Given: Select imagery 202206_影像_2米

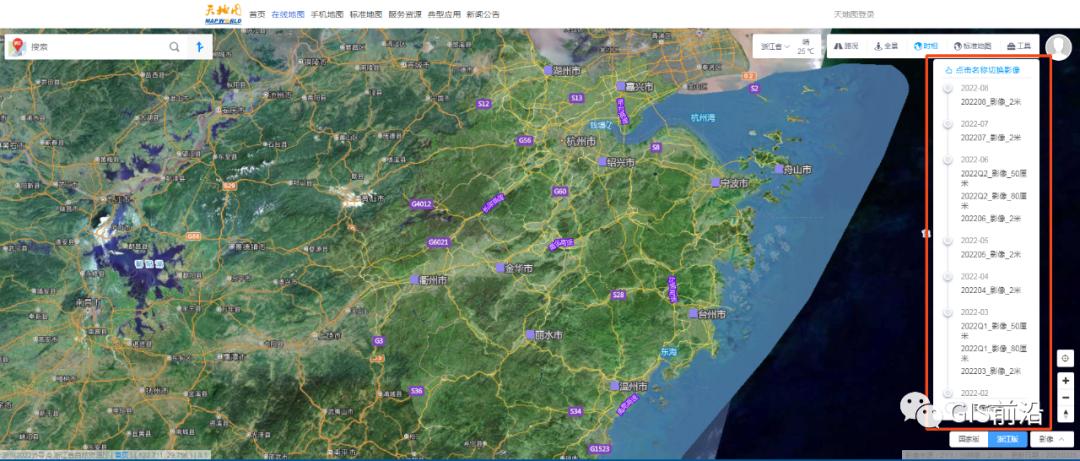Looking at the screenshot, I should tap(990, 218).
